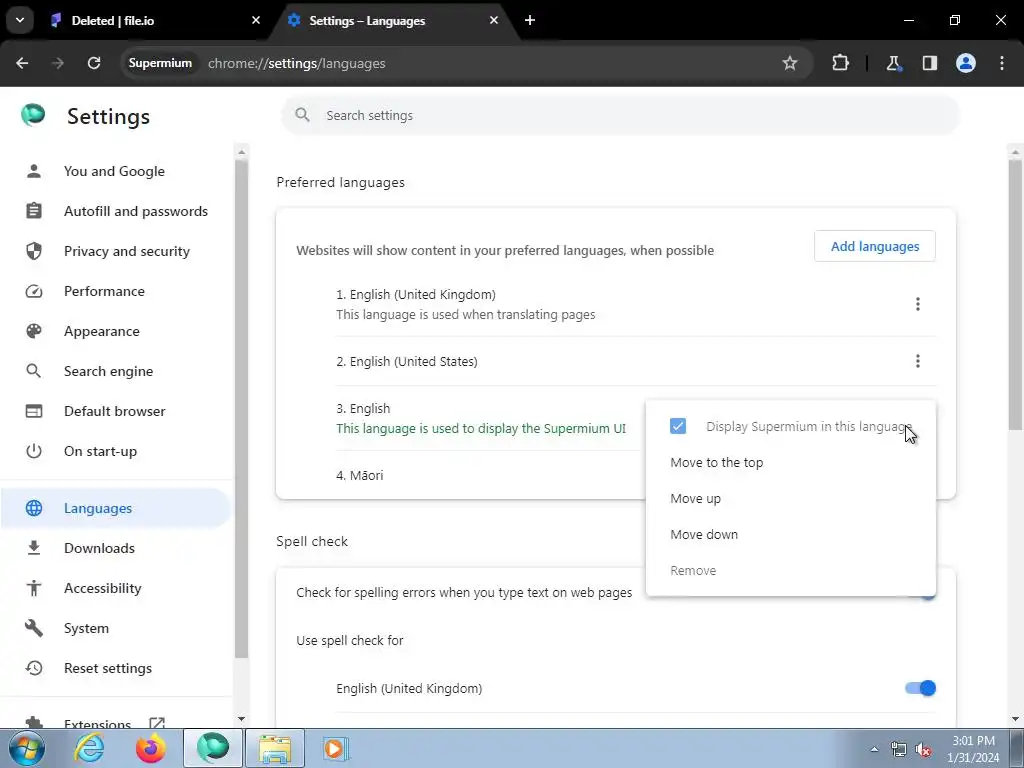The height and width of the screenshot is (768, 1024).
Task: Bookmark this page with the star icon
Action: click(790, 63)
